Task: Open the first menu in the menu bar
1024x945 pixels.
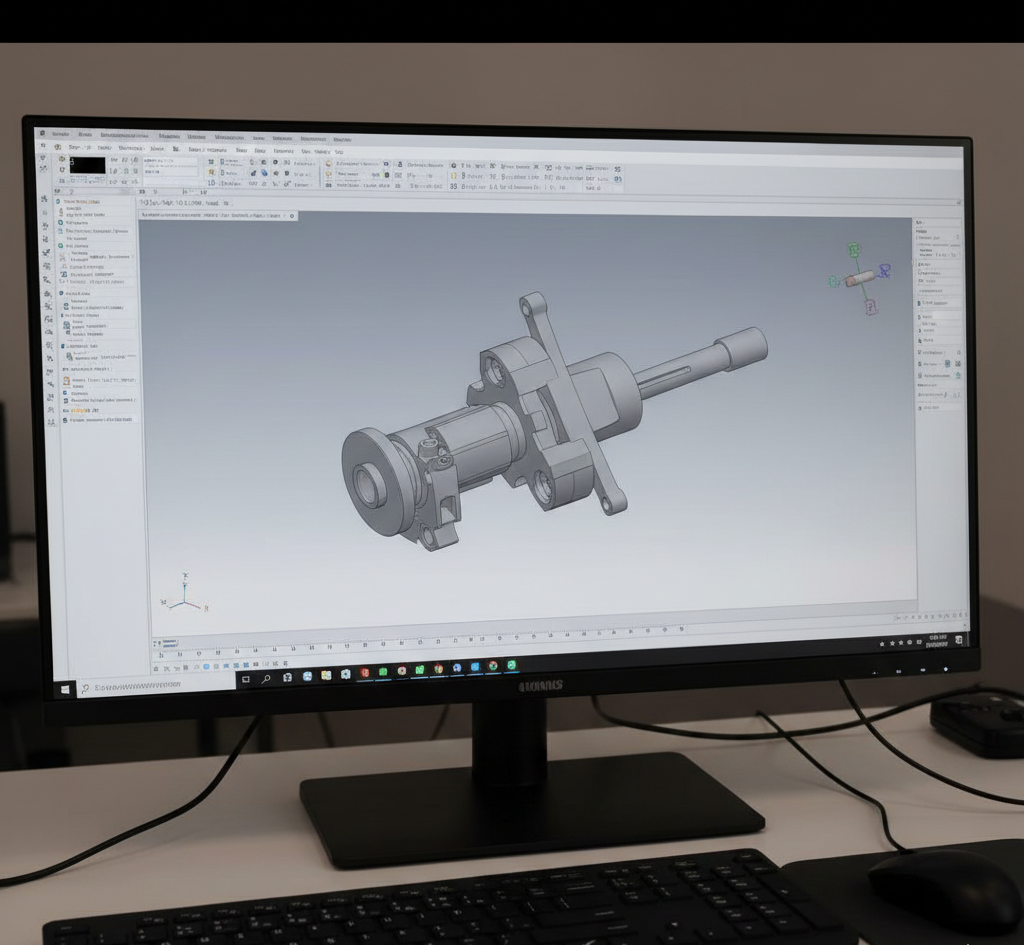Action: pos(59,134)
